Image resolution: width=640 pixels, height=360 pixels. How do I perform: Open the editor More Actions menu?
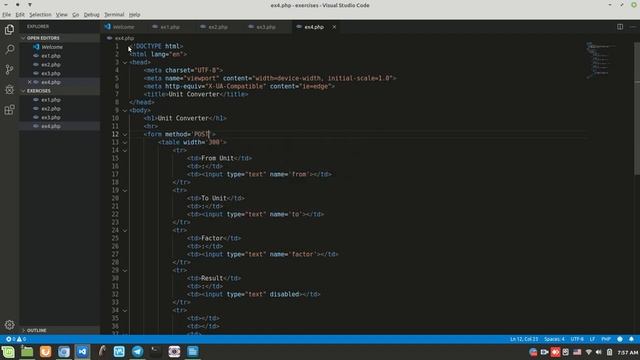(x=633, y=27)
